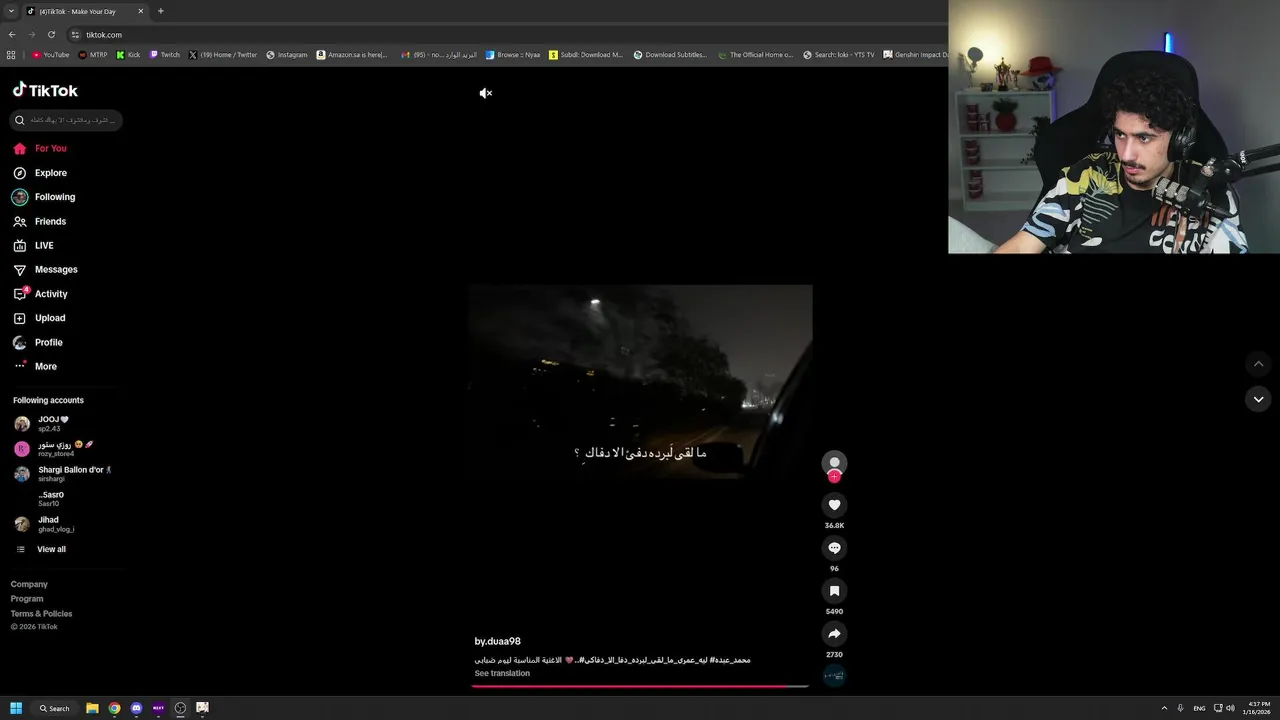The height and width of the screenshot is (720, 1280).
Task: Like the video with the heart icon
Action: pos(834,505)
